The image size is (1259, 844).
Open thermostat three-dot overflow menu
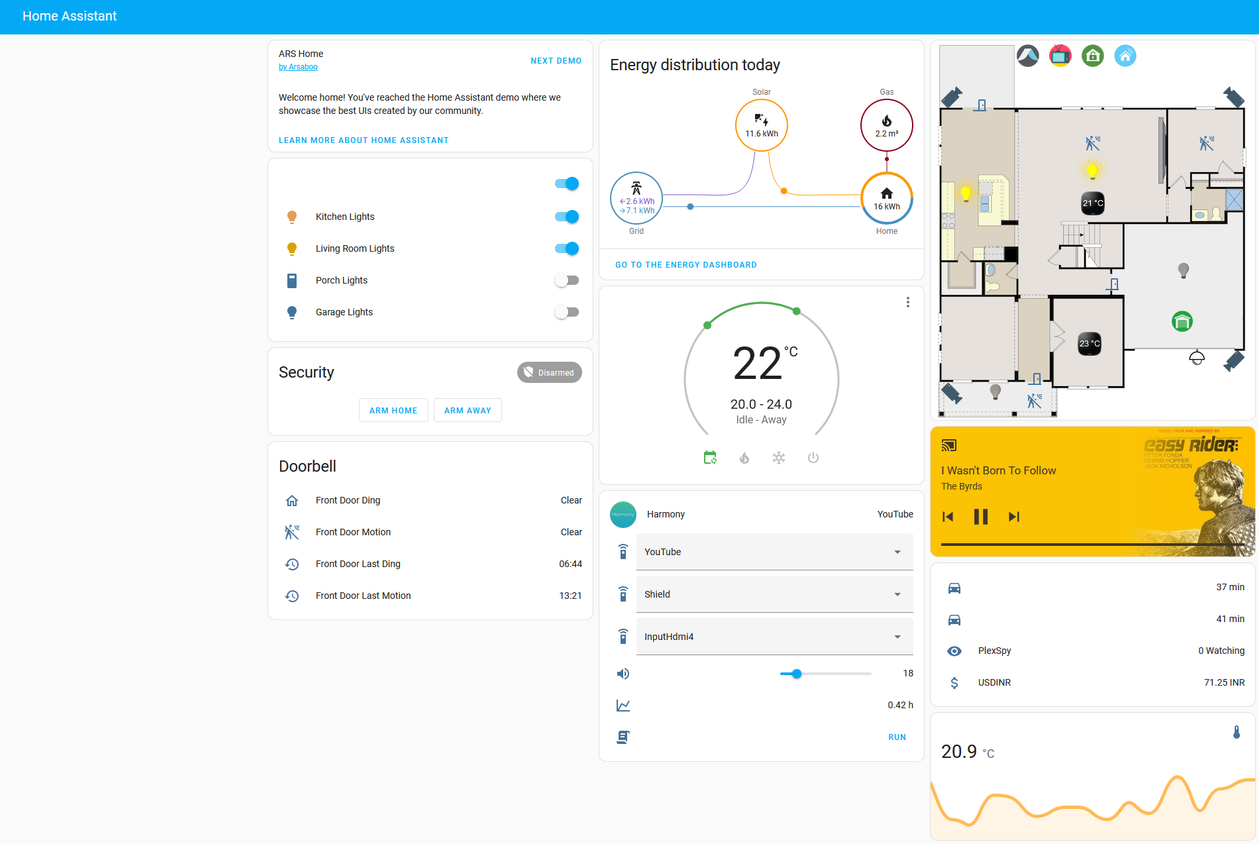coord(908,302)
